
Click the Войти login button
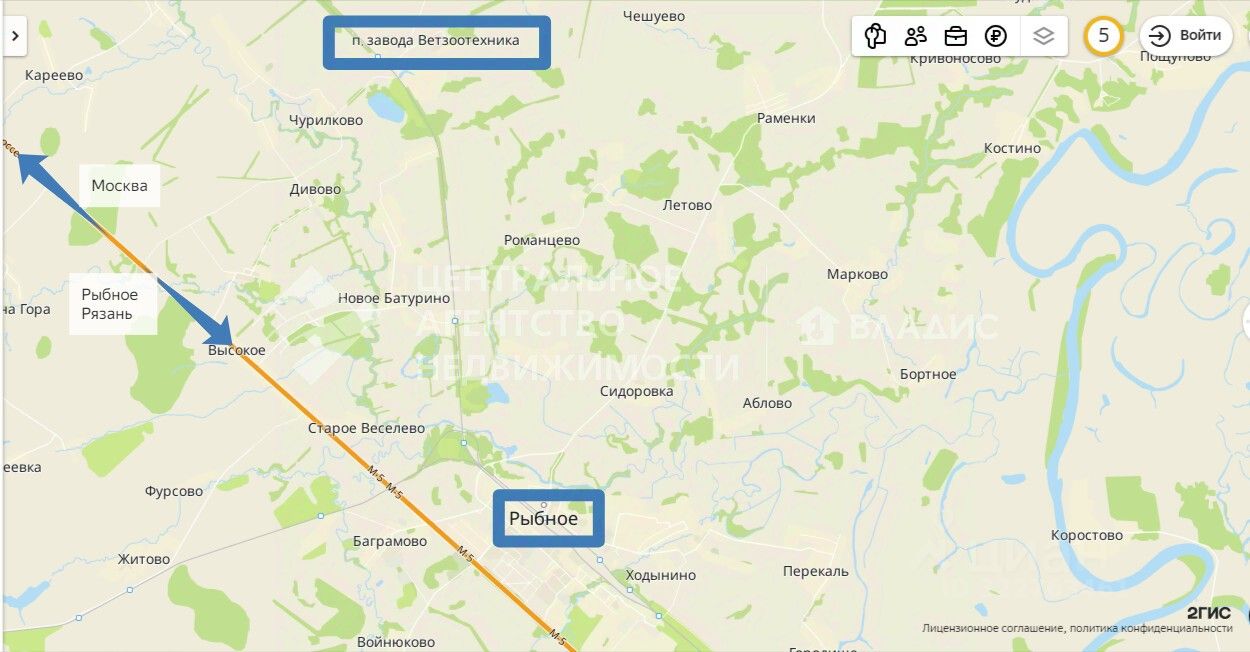(1185, 35)
